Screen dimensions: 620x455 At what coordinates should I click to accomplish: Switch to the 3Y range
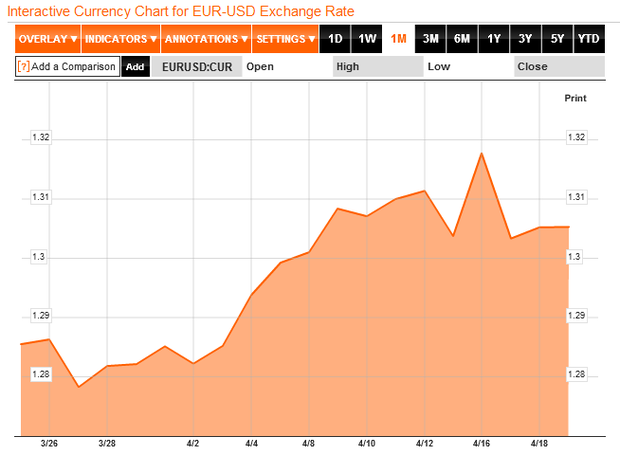(525, 39)
